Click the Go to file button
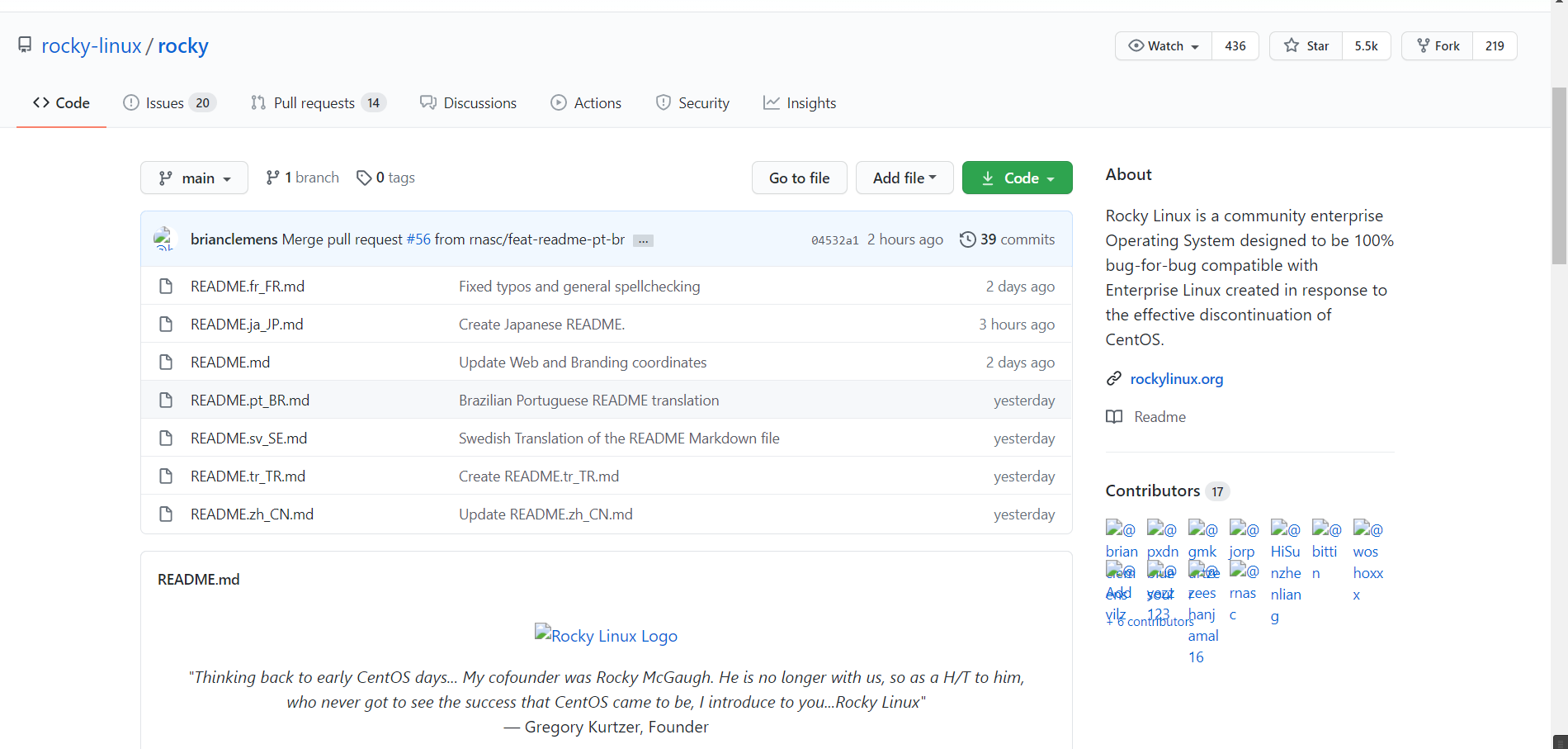 [800, 178]
